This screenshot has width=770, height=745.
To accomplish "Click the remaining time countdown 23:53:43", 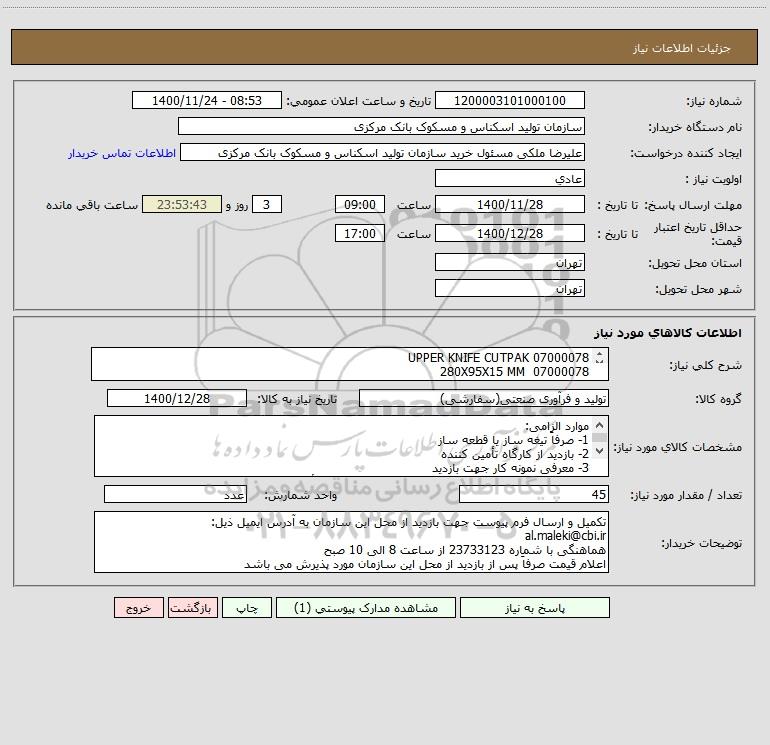I will (182, 204).
